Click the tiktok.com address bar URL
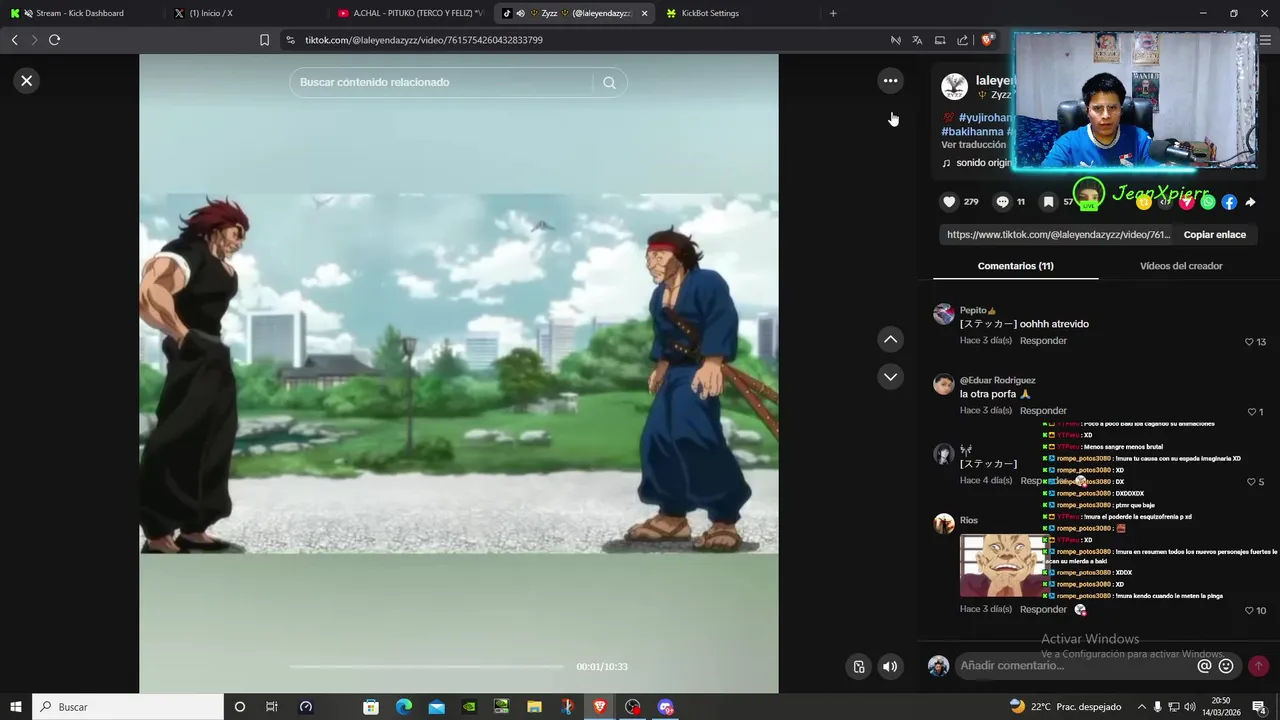The image size is (1280, 720). (424, 40)
